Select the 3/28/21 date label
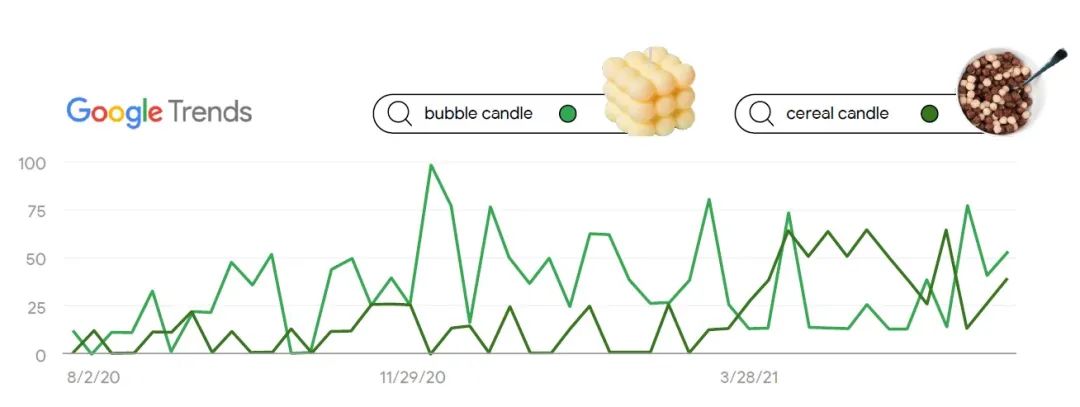Image resolution: width=1080 pixels, height=407 pixels. (x=749, y=378)
